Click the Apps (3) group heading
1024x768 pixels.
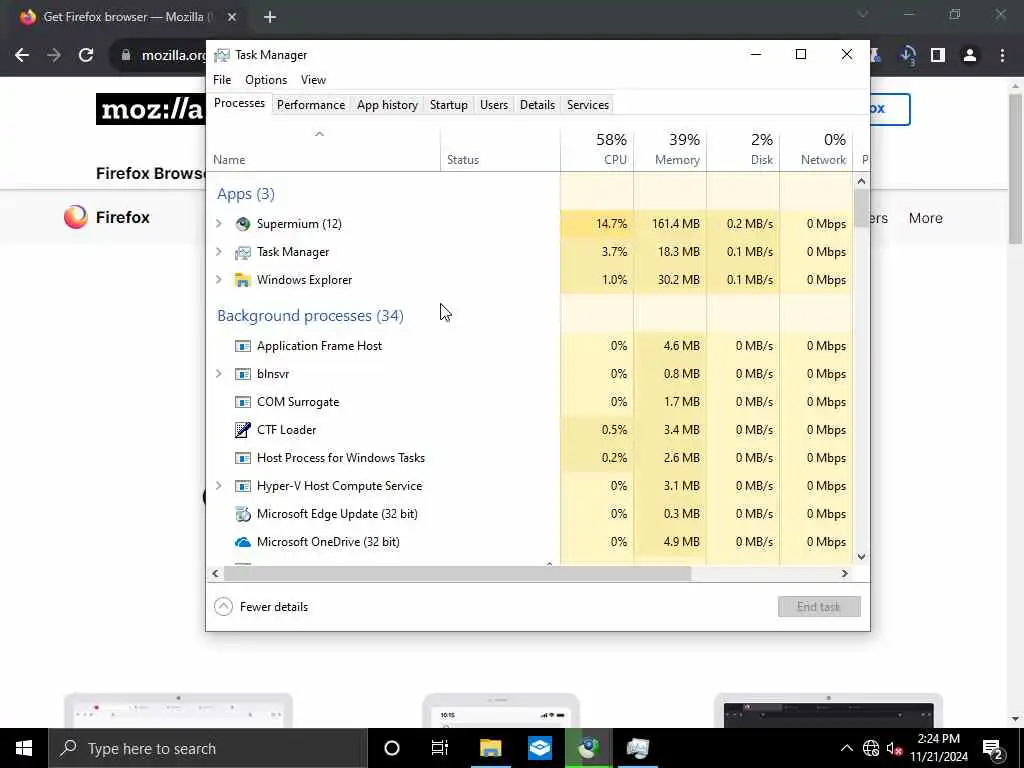pos(246,194)
